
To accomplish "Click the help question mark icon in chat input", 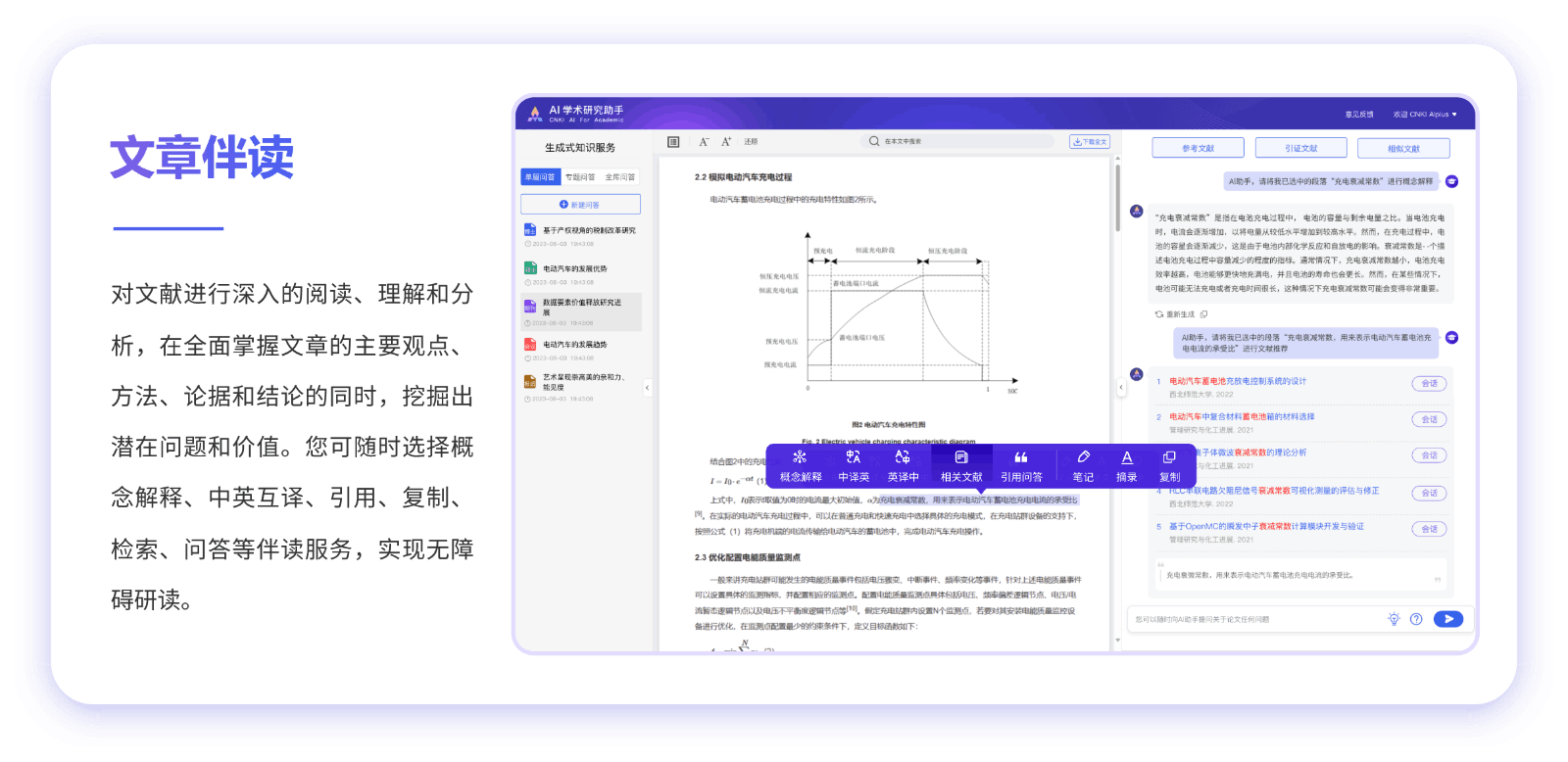I will tap(1416, 619).
